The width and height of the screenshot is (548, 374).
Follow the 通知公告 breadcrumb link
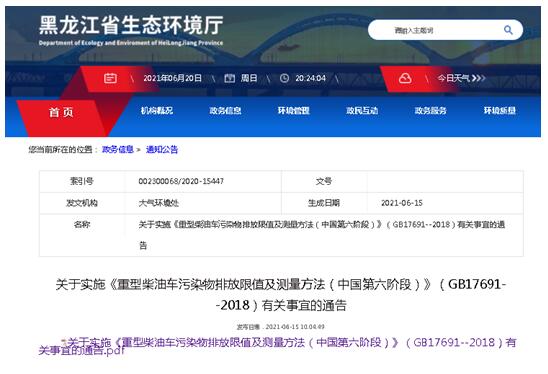tap(162, 150)
